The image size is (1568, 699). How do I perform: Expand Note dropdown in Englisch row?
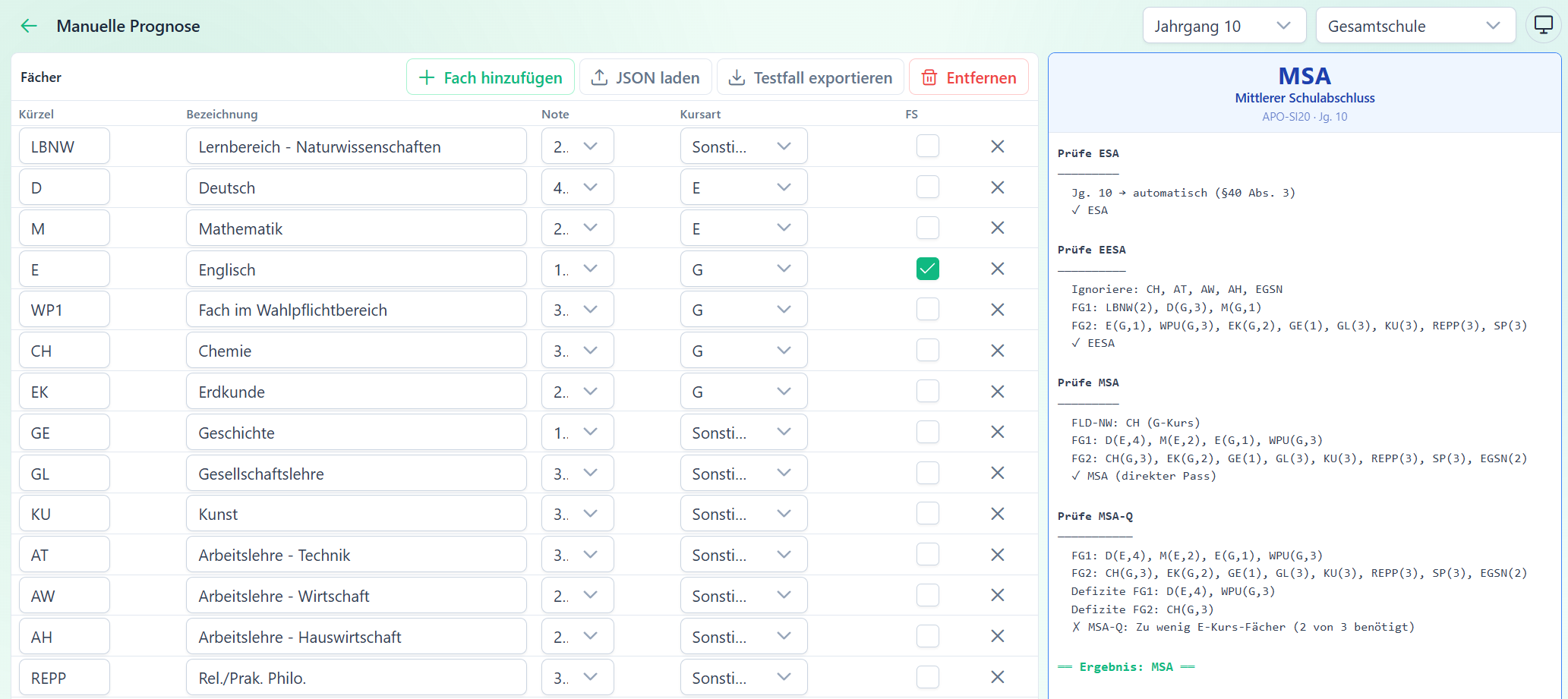click(x=577, y=269)
